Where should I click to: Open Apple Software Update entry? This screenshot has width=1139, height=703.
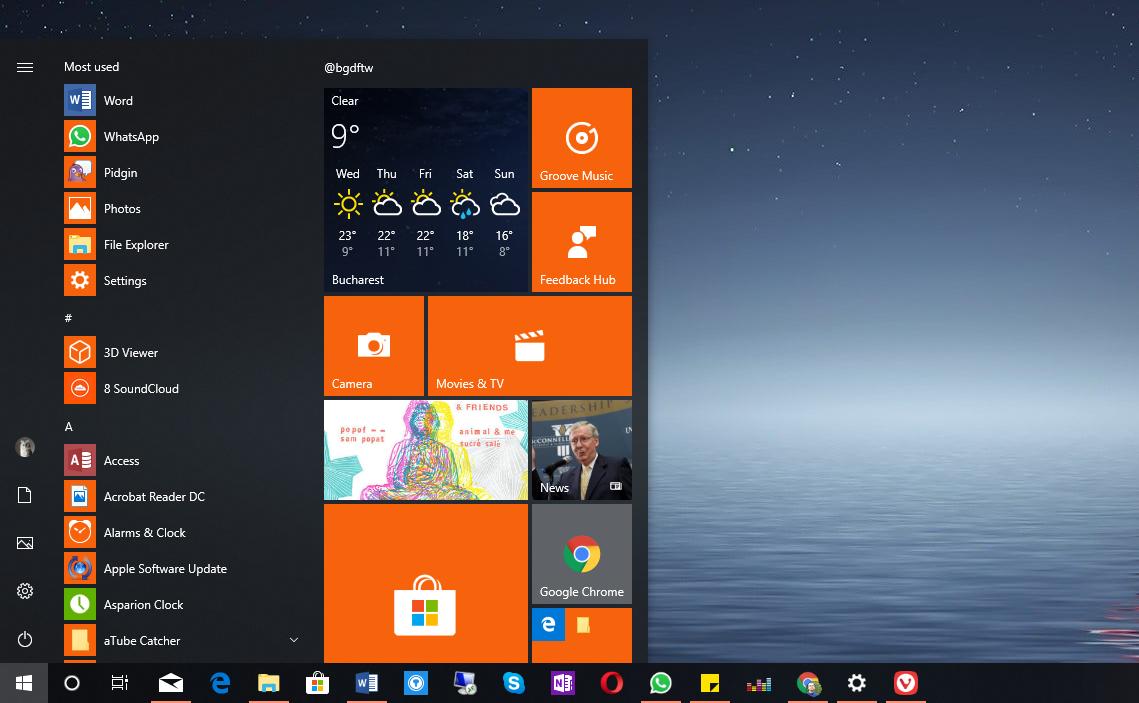[x=182, y=569]
